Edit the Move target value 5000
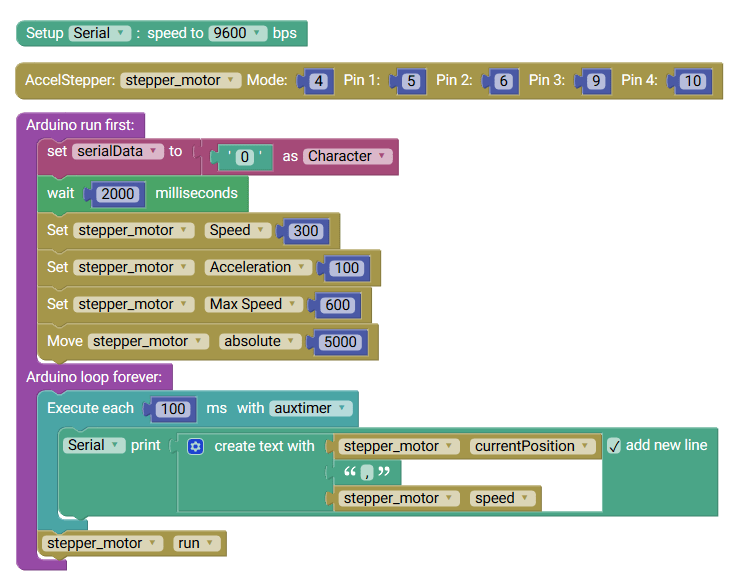This screenshot has width=739, height=586. [340, 342]
